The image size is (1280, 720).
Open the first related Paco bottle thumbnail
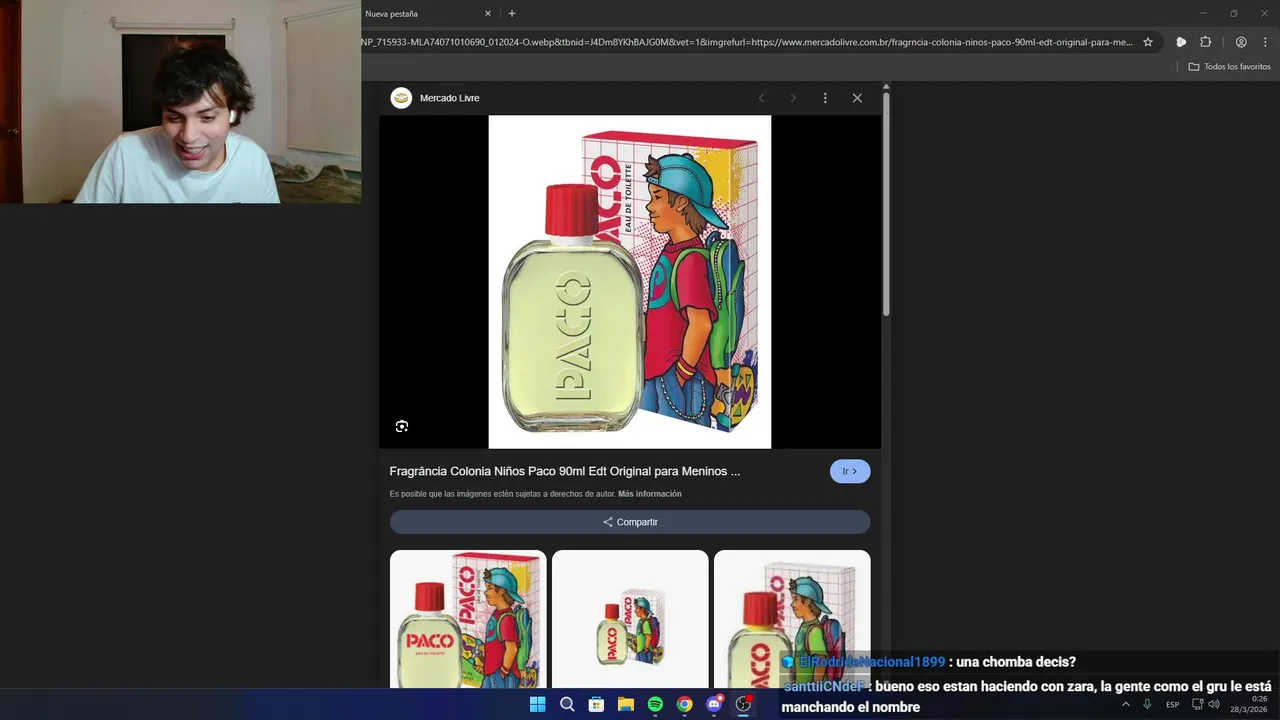tap(468, 619)
